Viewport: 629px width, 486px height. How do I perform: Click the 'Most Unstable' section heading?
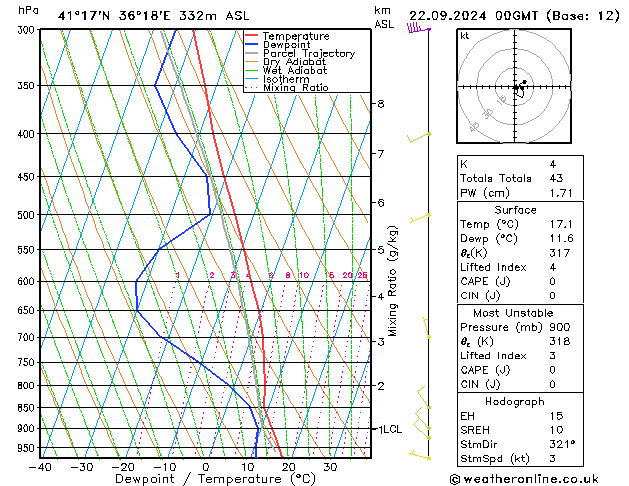[x=513, y=313]
